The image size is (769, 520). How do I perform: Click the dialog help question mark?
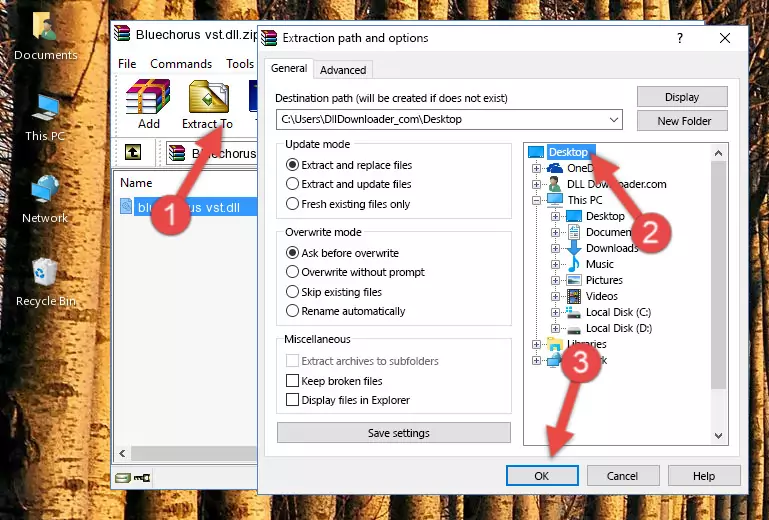pos(680,38)
